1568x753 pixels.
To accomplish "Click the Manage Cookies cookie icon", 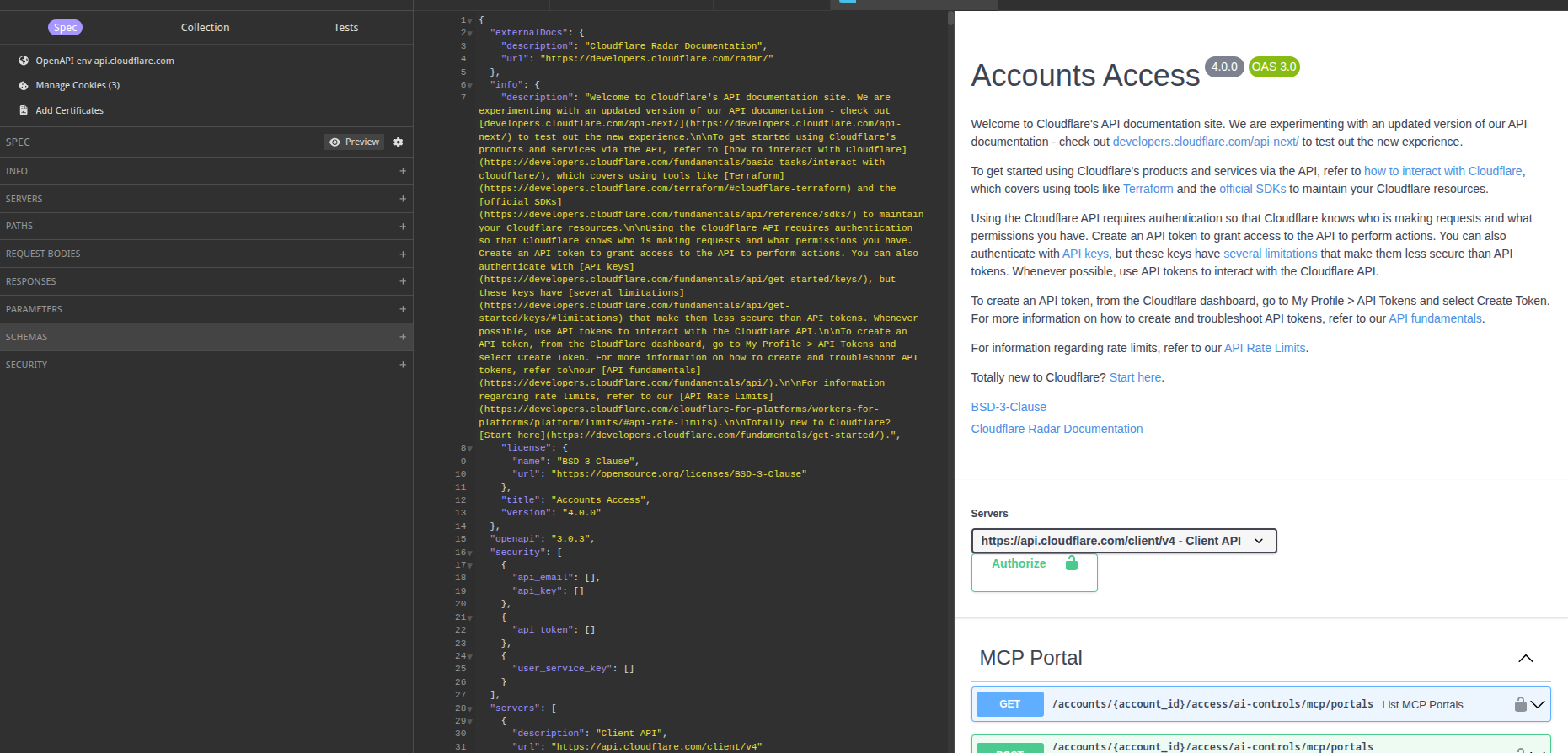I will point(24,85).
